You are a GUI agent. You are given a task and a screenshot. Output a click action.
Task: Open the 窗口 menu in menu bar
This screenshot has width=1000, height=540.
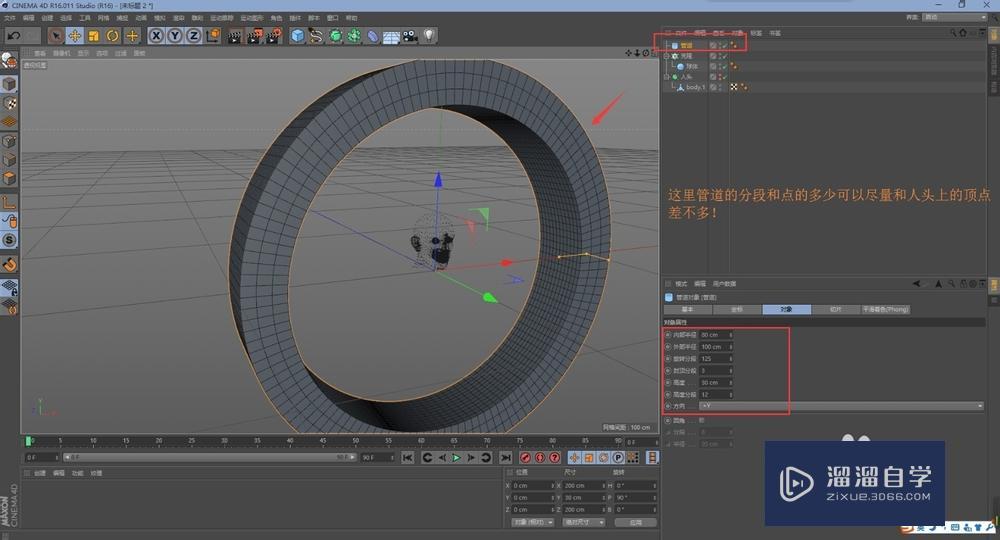333,18
